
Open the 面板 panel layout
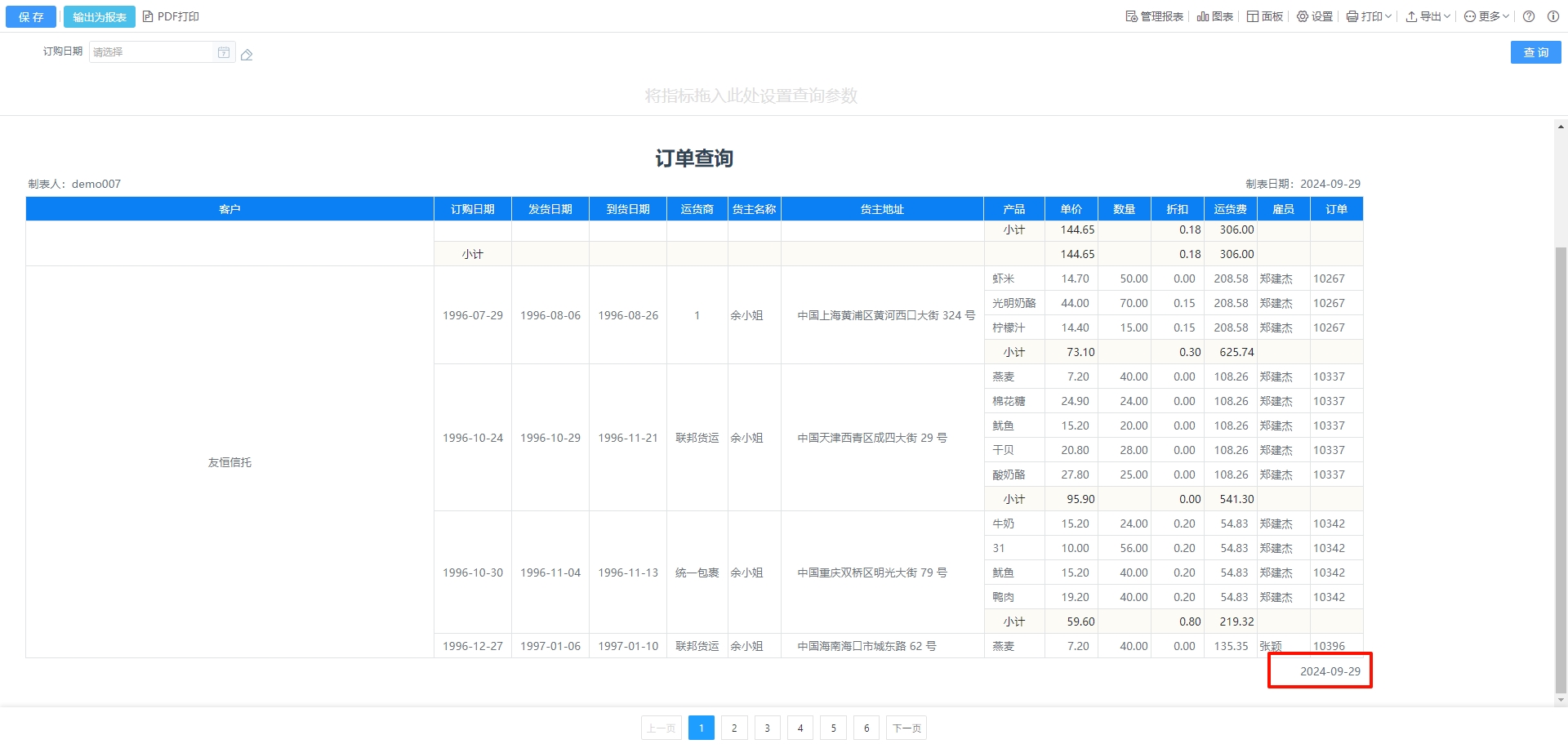point(1253,16)
